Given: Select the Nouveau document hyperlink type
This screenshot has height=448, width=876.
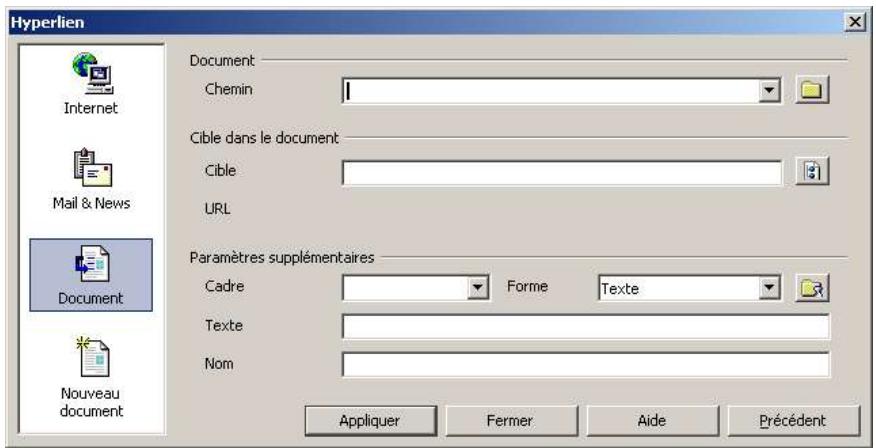Looking at the screenshot, I should (x=91, y=377).
